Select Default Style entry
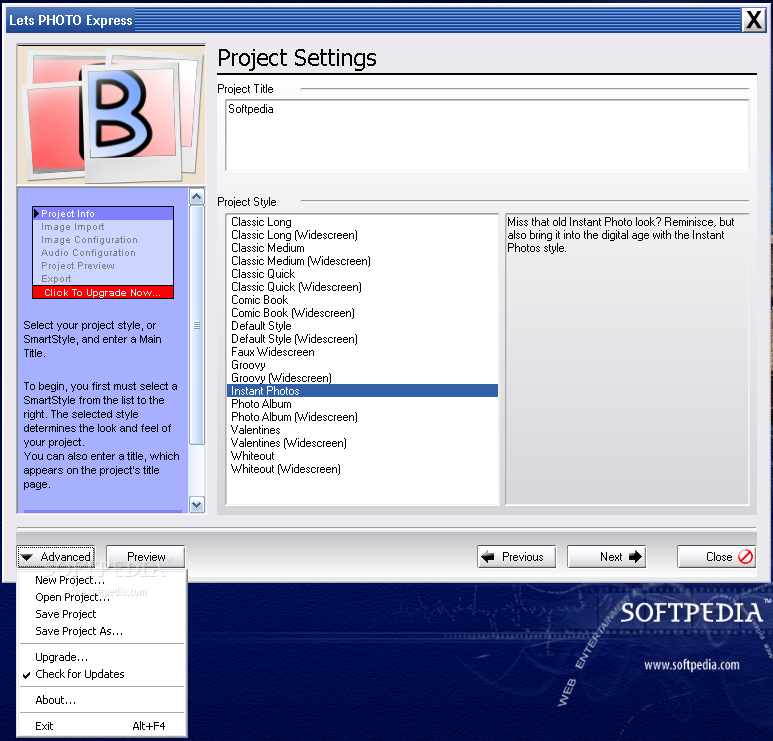The height and width of the screenshot is (741, 773). pyautogui.click(x=362, y=326)
